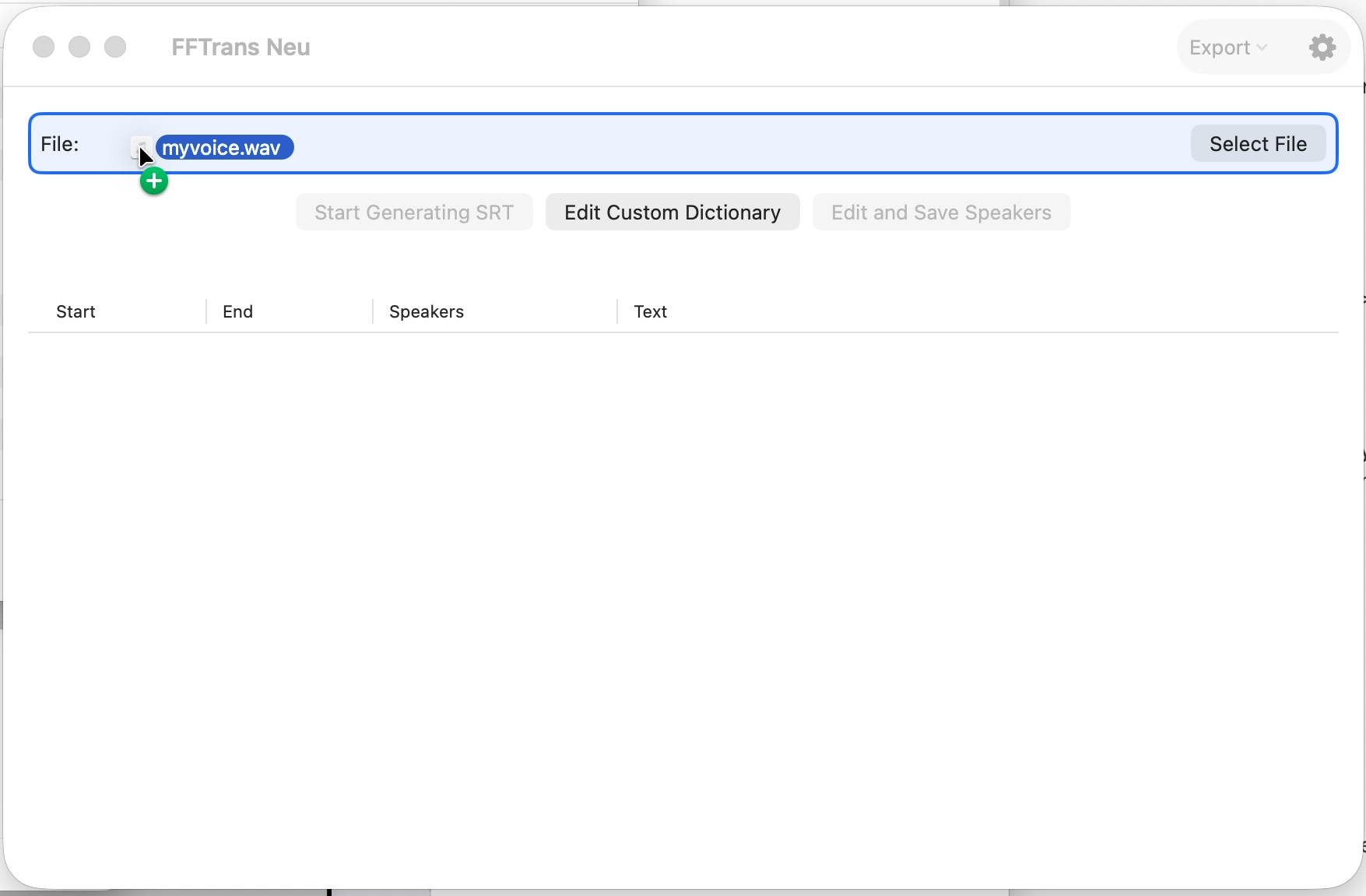Click the End column header

tap(237, 311)
